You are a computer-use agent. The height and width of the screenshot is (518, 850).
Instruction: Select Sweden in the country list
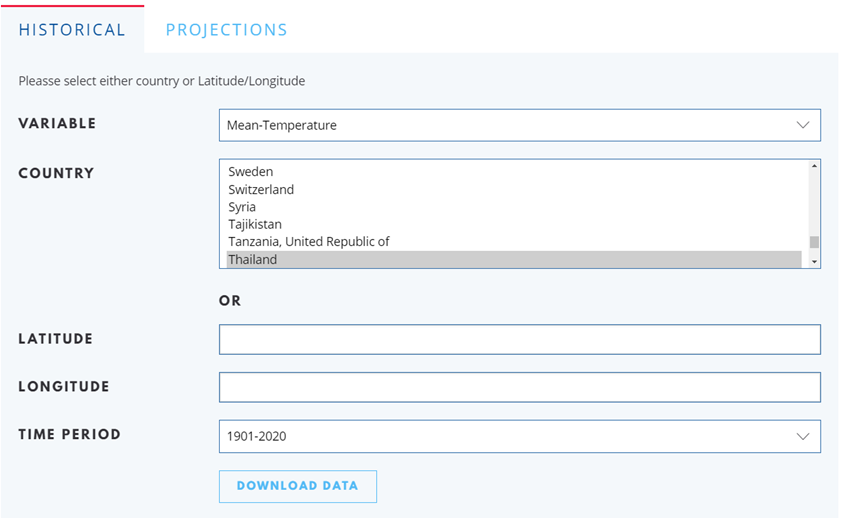(x=251, y=172)
